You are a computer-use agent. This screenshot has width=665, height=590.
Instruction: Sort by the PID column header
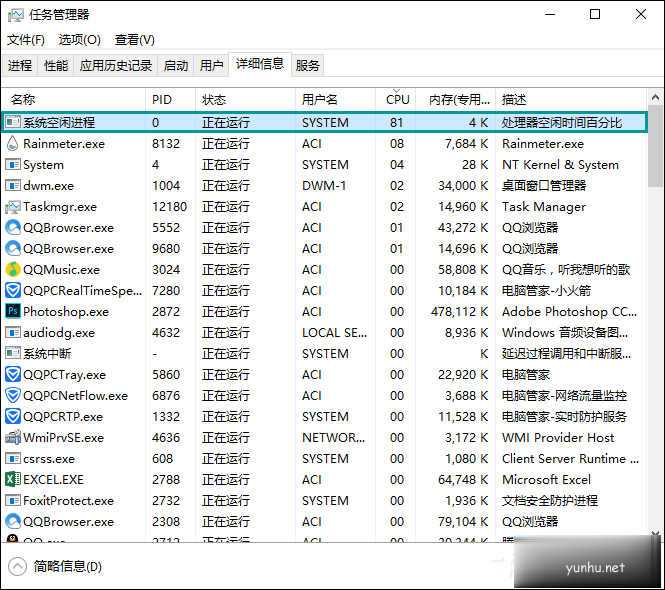[x=170, y=100]
